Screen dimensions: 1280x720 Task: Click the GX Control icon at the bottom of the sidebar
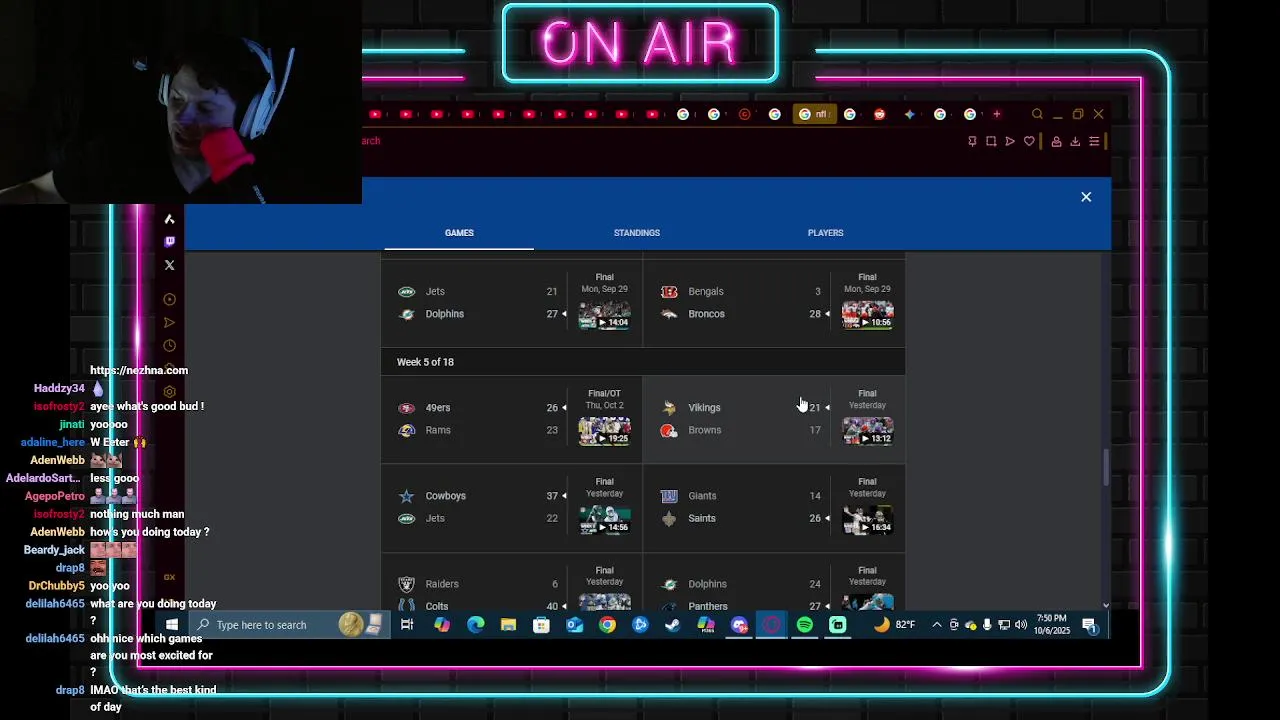pos(169,577)
